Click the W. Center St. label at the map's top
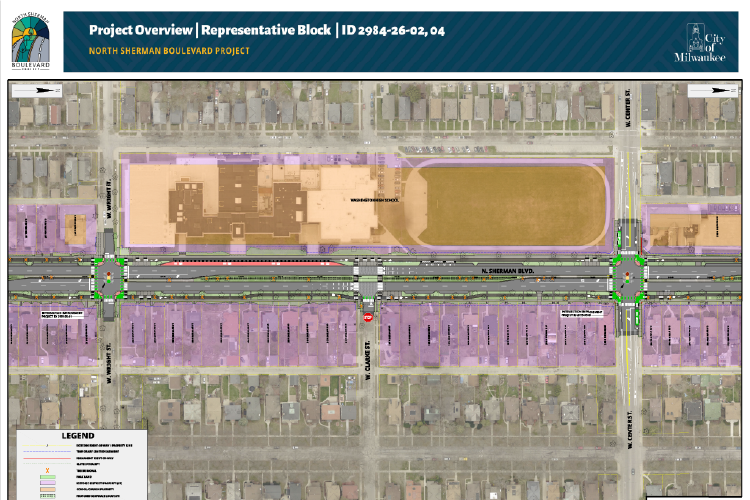 (x=628, y=107)
